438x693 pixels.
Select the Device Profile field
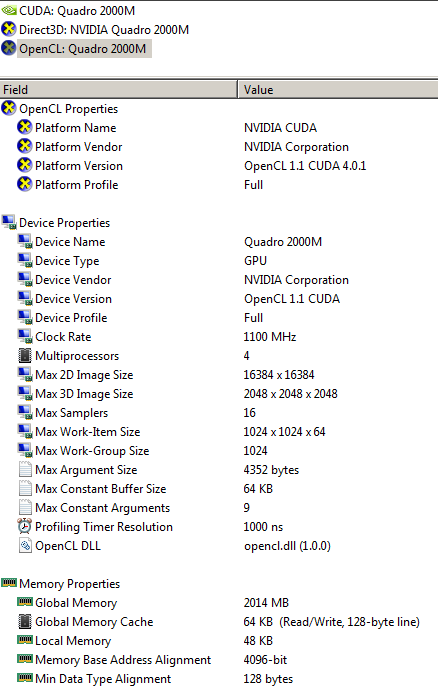pyautogui.click(x=71, y=318)
